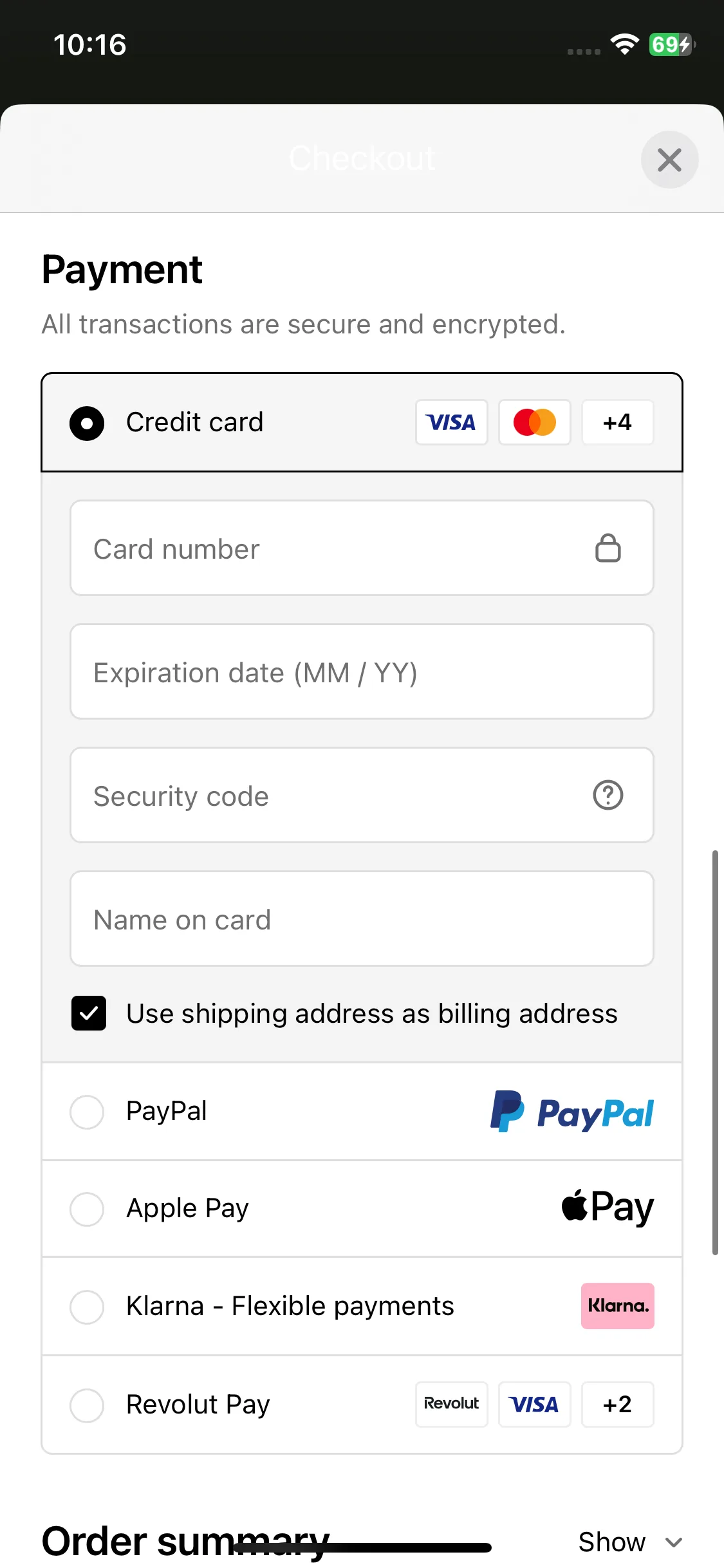Close the Checkout sheet

coord(670,160)
